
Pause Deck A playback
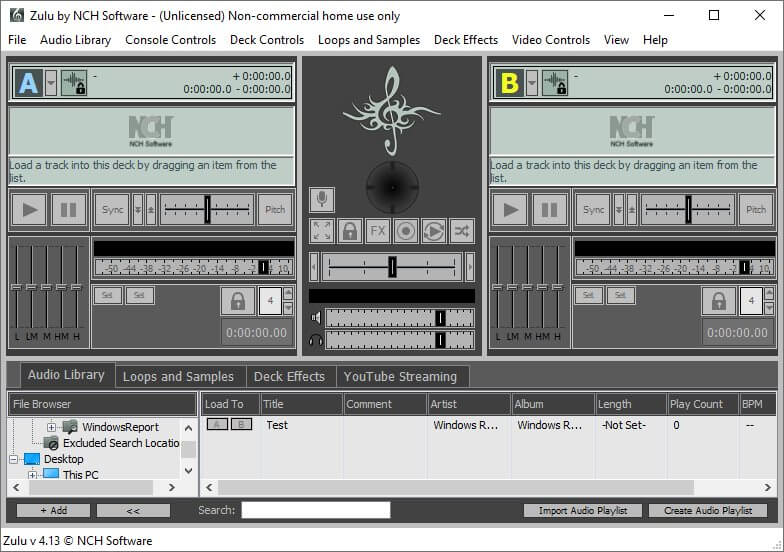(x=68, y=210)
